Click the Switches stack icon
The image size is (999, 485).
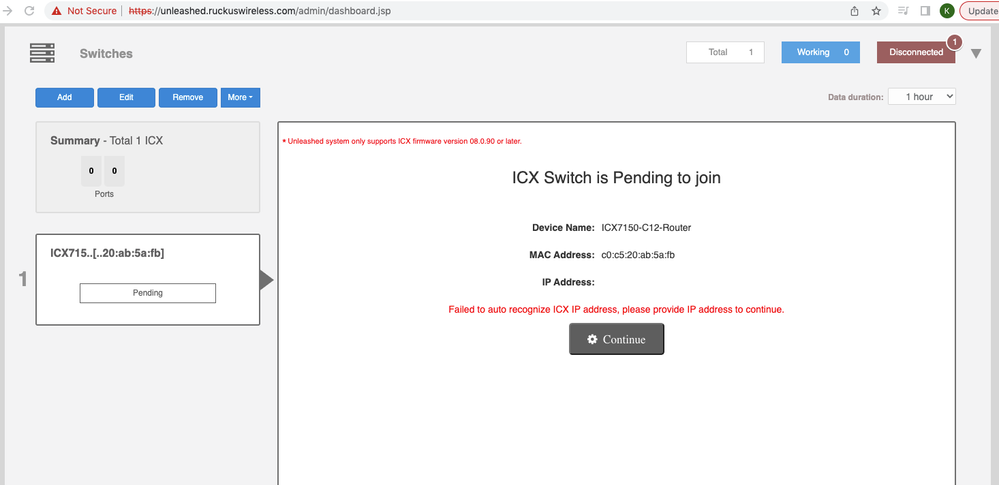point(42,53)
